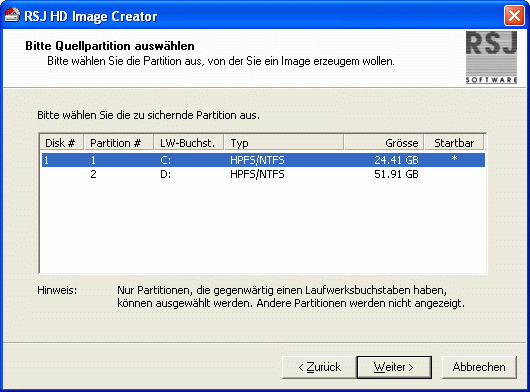Sort by the Disk # column header
The height and width of the screenshot is (392, 530).
point(62,143)
